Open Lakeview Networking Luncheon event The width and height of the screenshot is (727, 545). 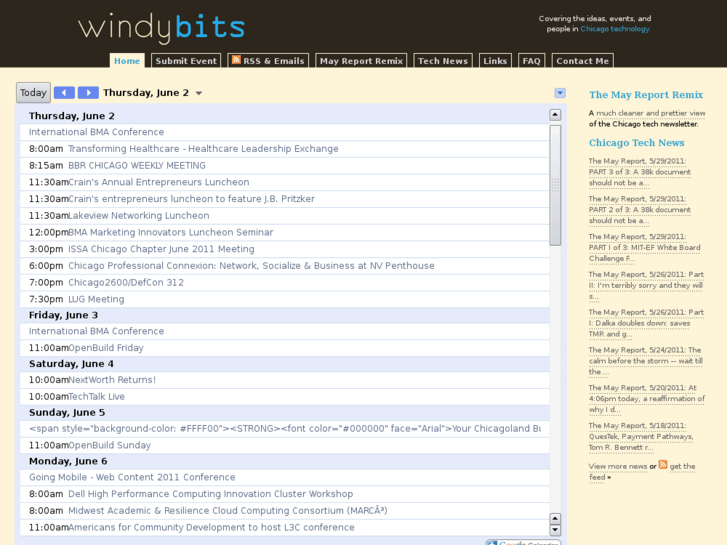point(139,216)
